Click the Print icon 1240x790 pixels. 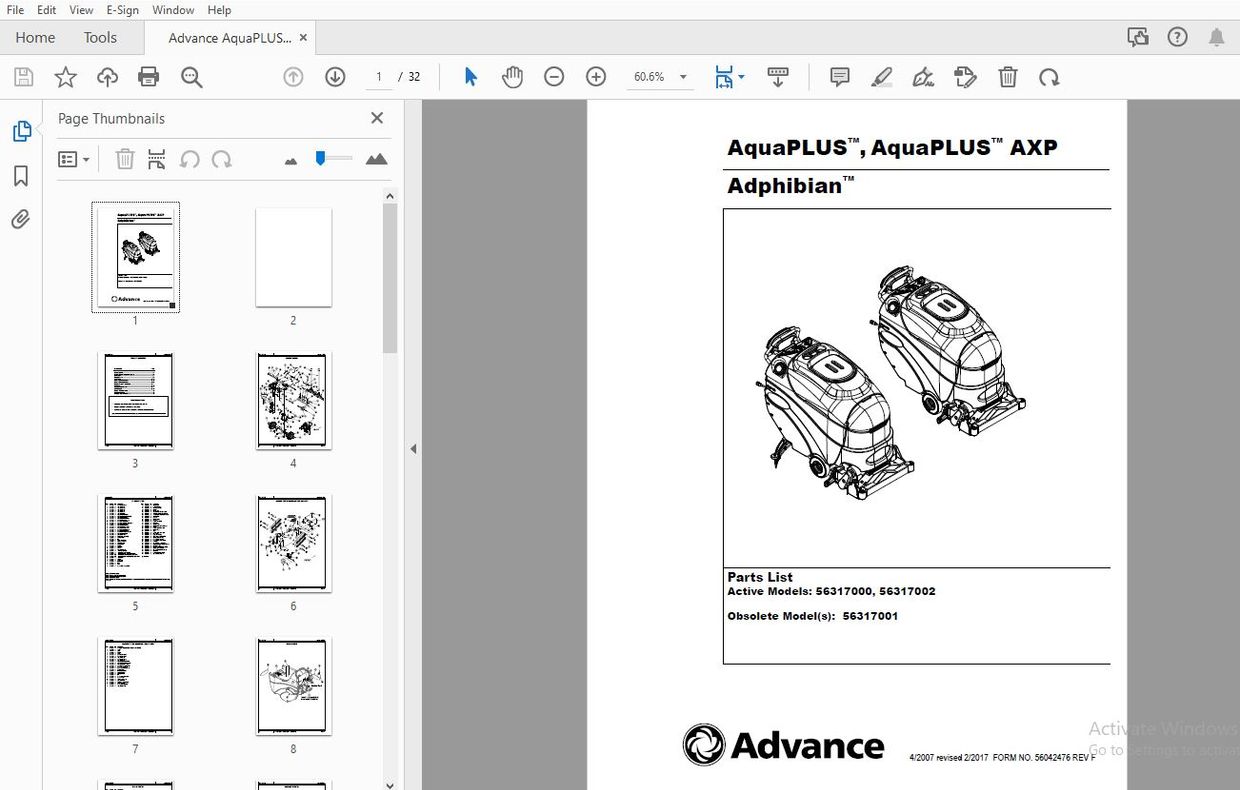pyautogui.click(x=148, y=77)
